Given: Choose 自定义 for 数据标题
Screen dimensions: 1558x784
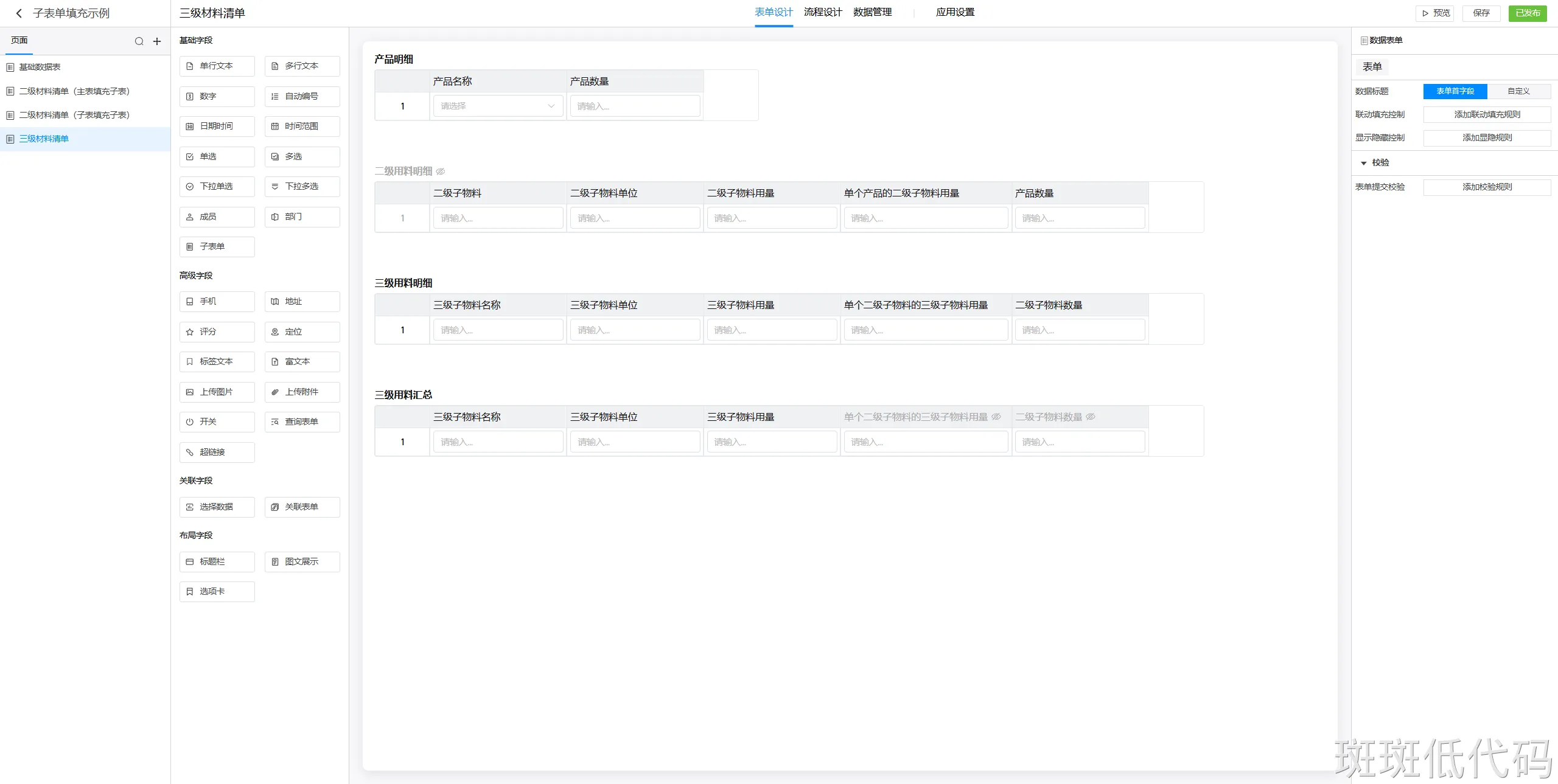Looking at the screenshot, I should point(1518,91).
